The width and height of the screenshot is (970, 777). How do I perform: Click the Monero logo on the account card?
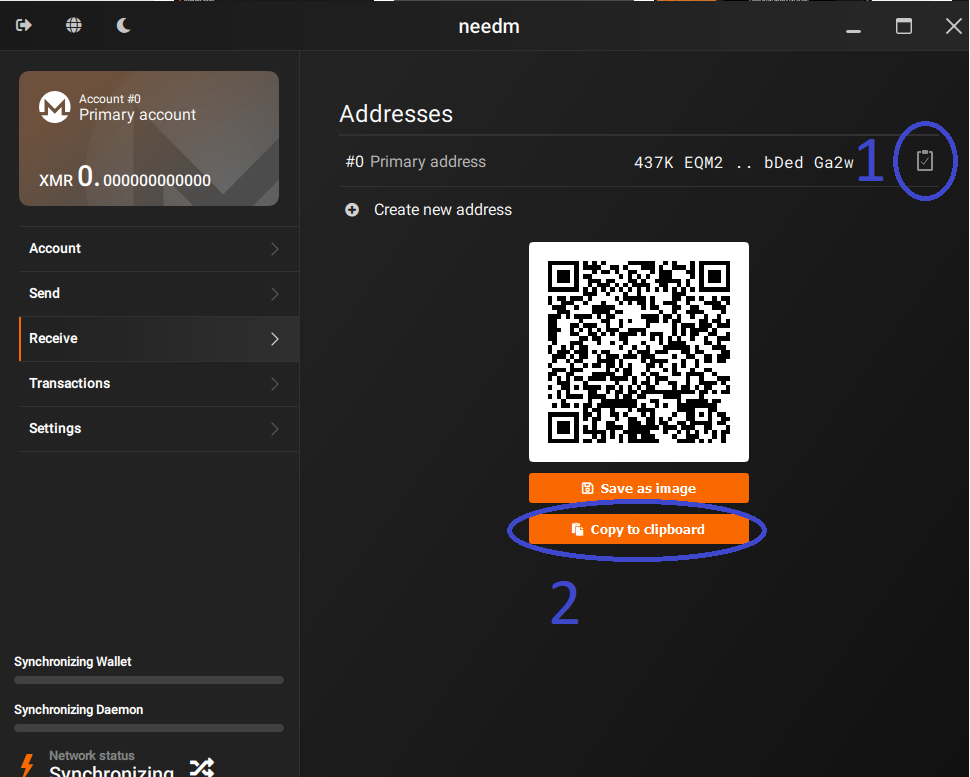click(54, 107)
